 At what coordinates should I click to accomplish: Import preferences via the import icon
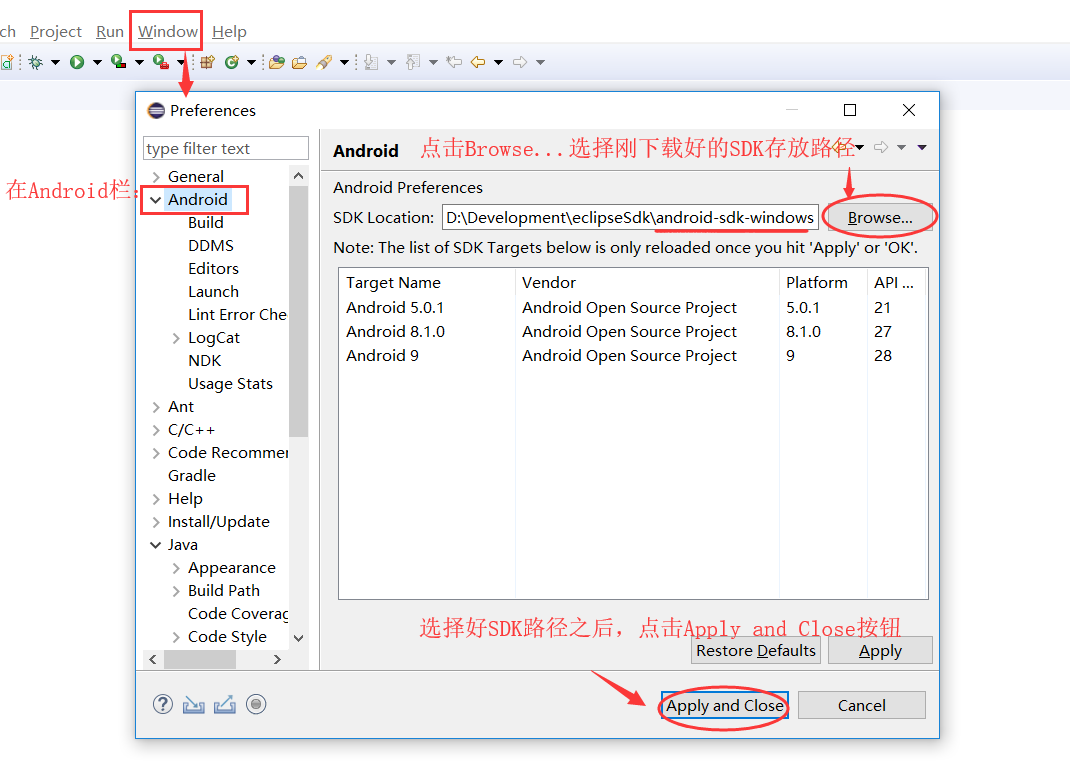[194, 703]
